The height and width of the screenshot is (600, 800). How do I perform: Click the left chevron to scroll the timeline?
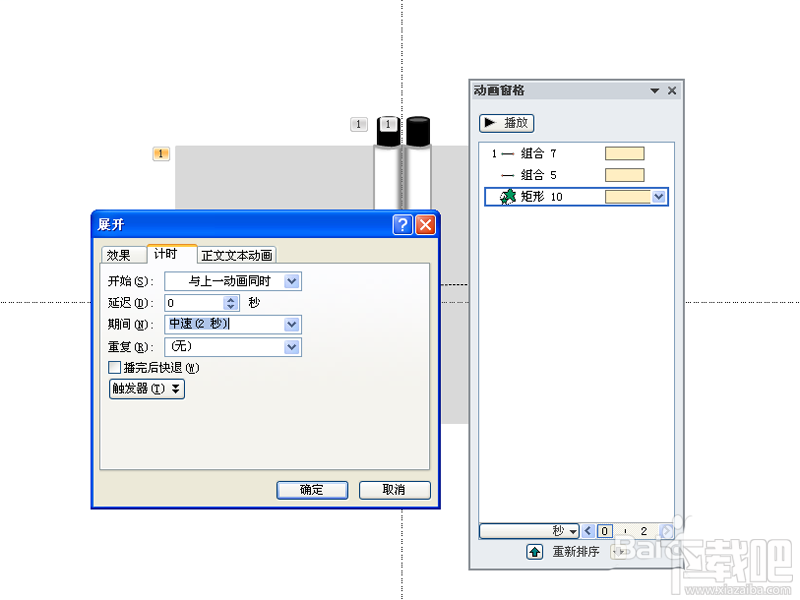pyautogui.click(x=587, y=531)
